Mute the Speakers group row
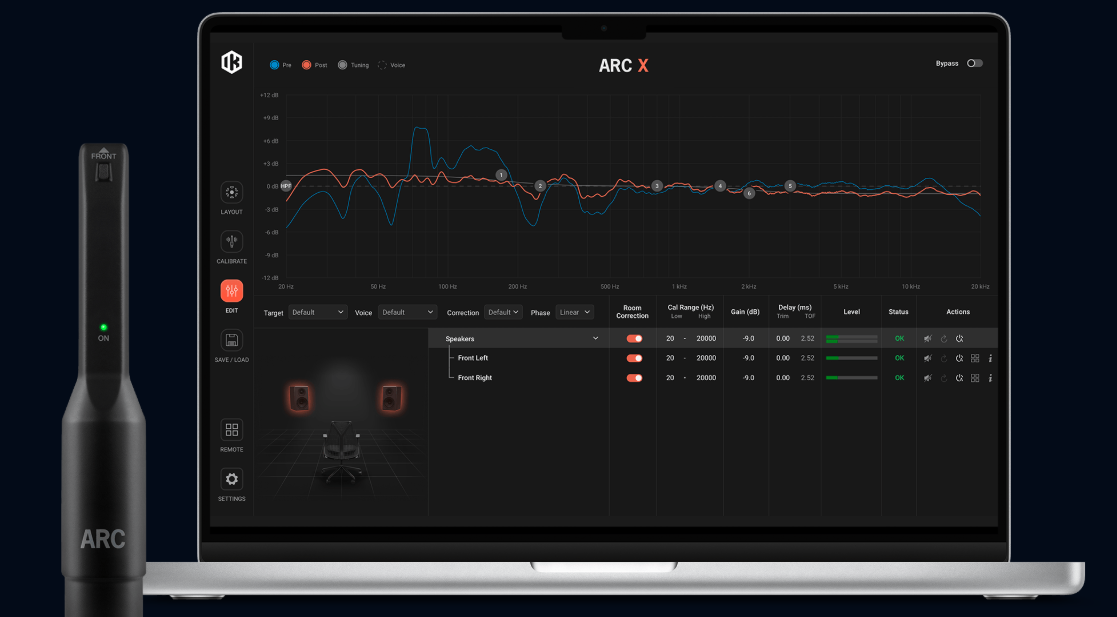The image size is (1117, 617). click(928, 339)
